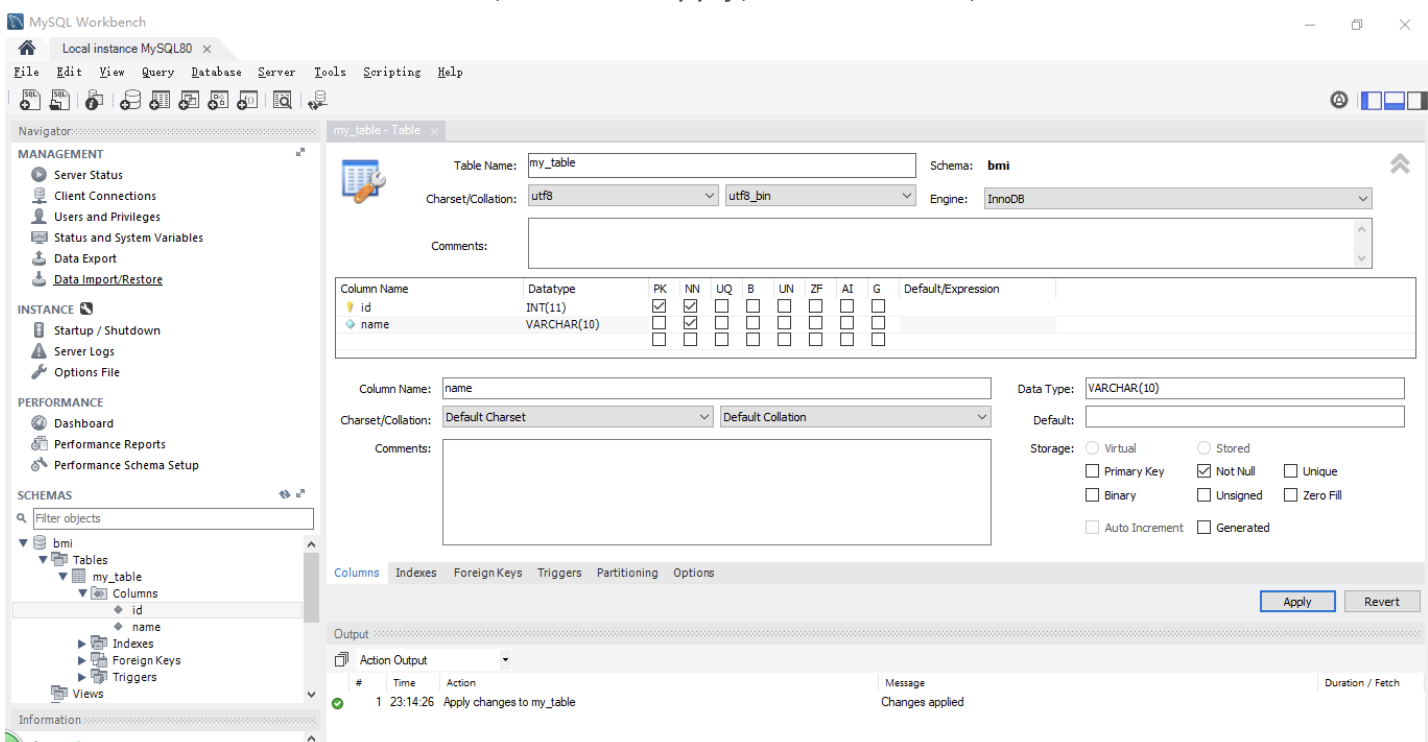Close the my_table - Table tab
Image resolution: width=1428 pixels, height=742 pixels.
(435, 133)
